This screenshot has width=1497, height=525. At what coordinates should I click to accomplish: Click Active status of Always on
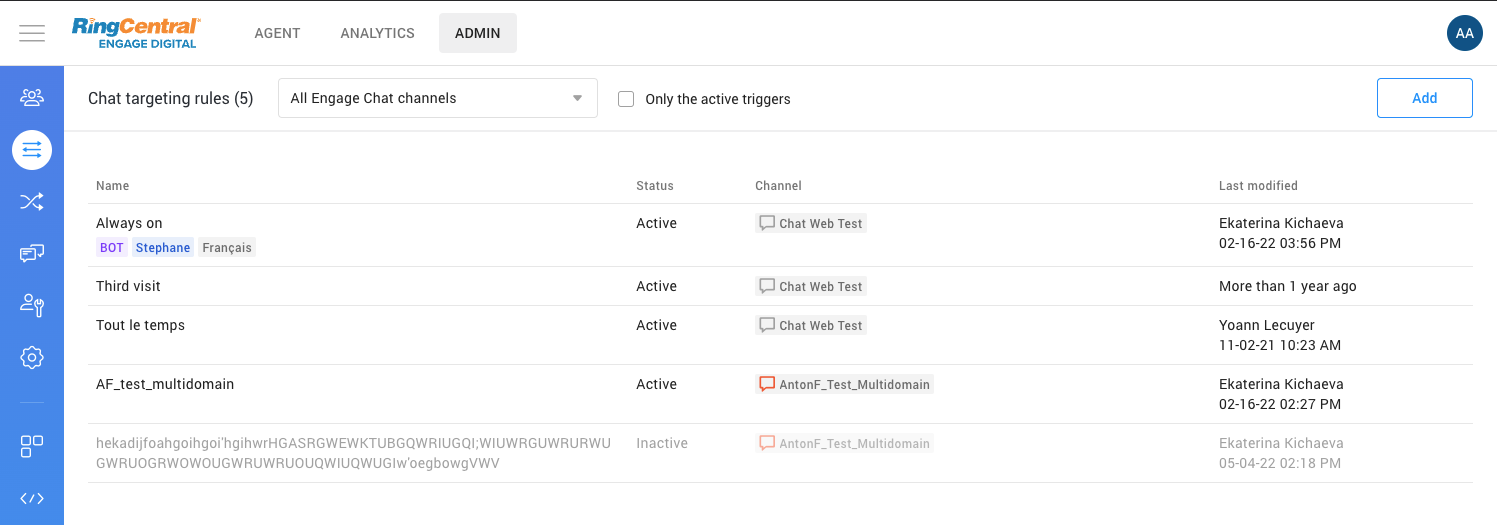[656, 223]
